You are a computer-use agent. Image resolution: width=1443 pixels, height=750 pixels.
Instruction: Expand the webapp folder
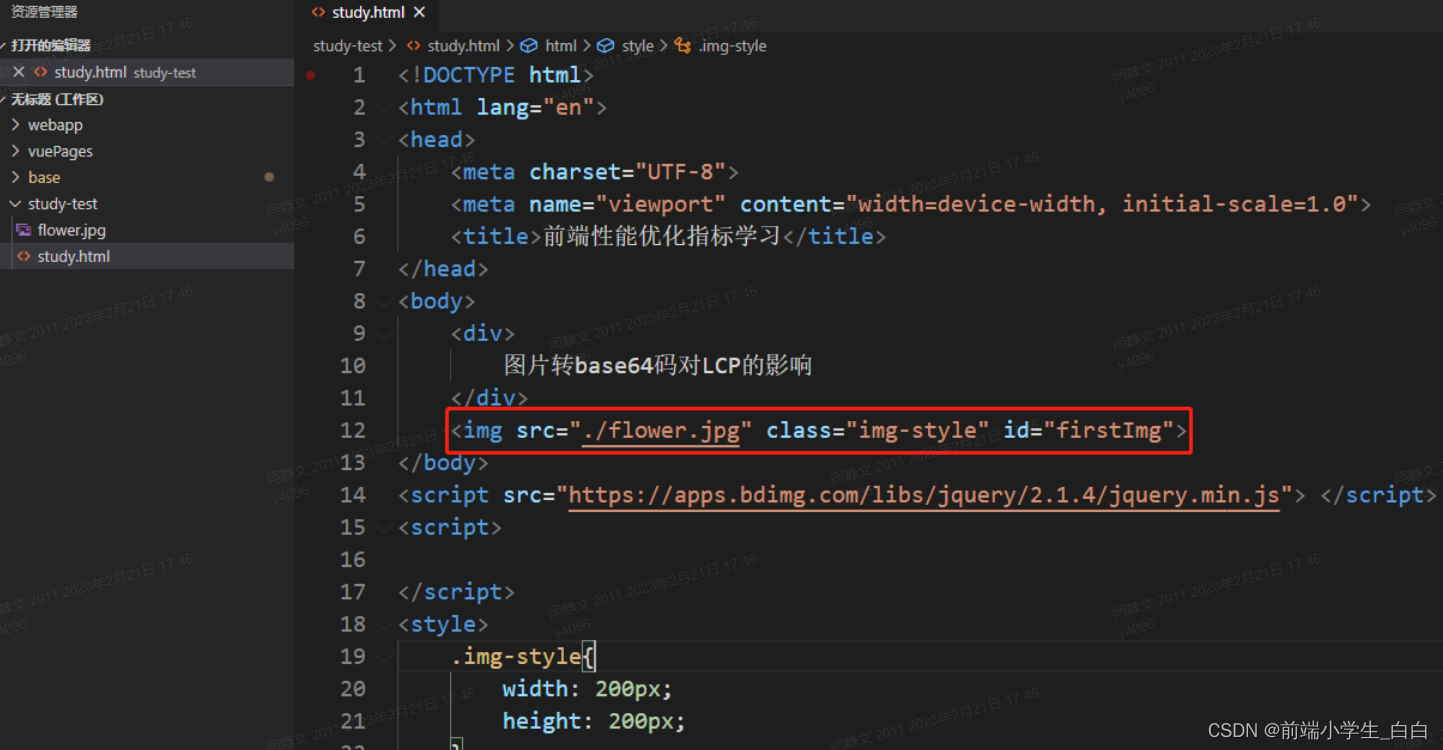tap(147, 125)
